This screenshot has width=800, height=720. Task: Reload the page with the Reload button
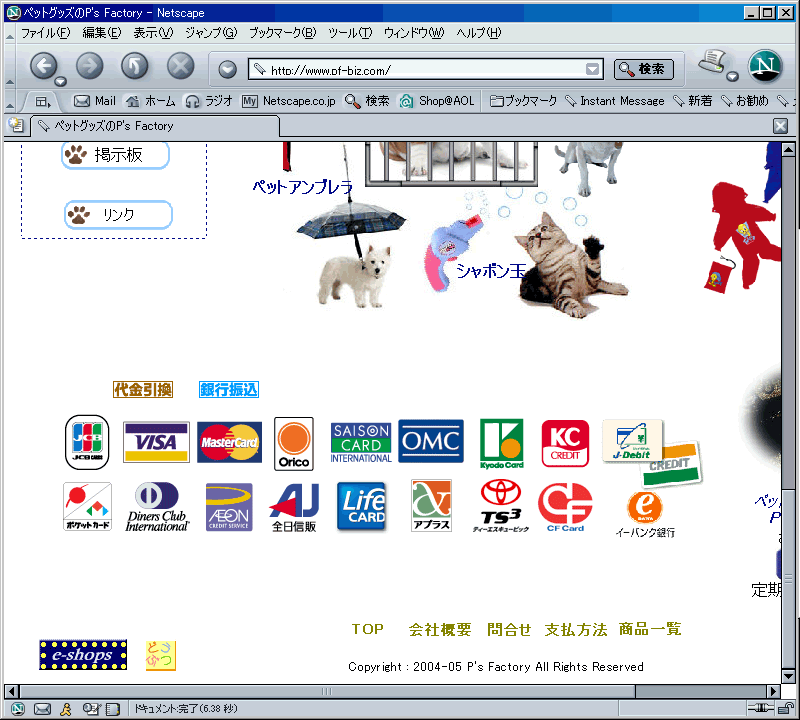135,66
